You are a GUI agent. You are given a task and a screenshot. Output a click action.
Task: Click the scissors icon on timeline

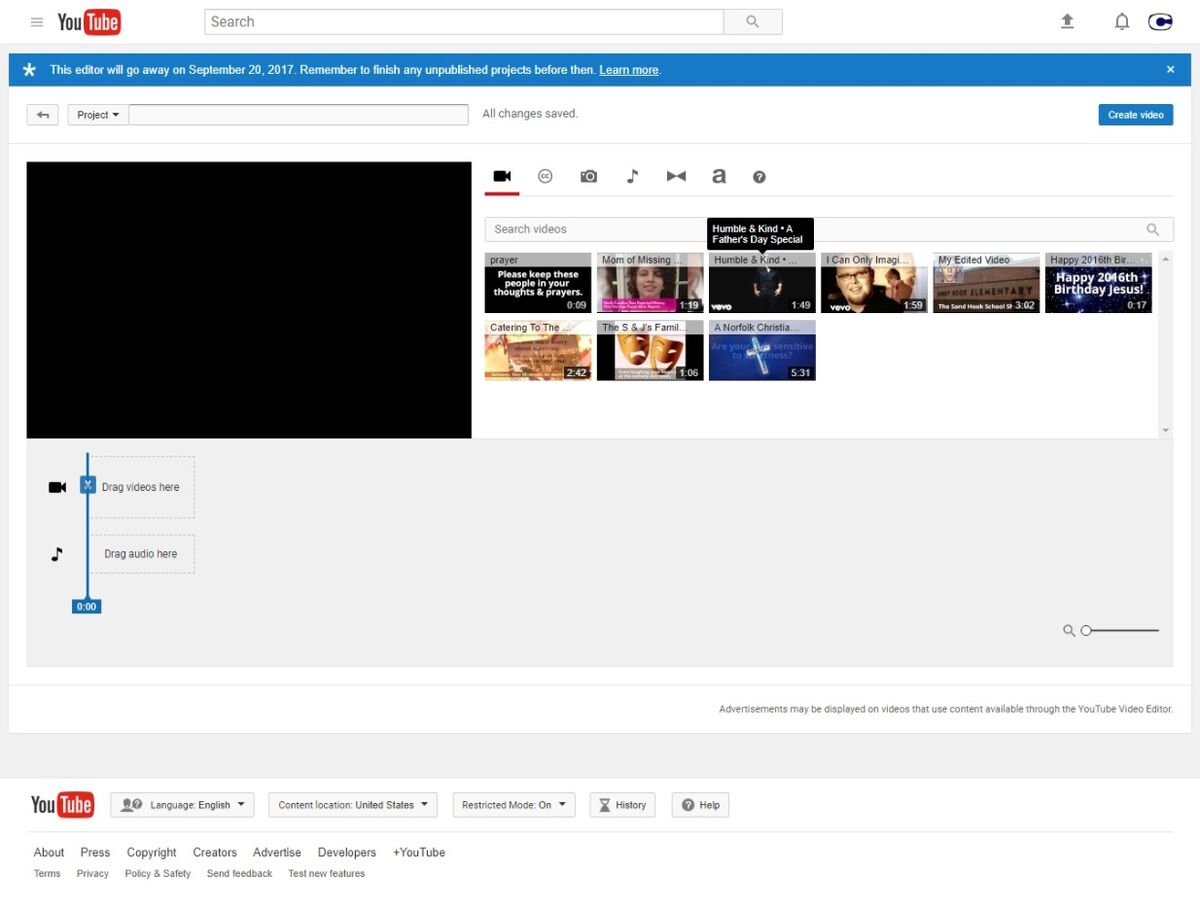pos(88,485)
